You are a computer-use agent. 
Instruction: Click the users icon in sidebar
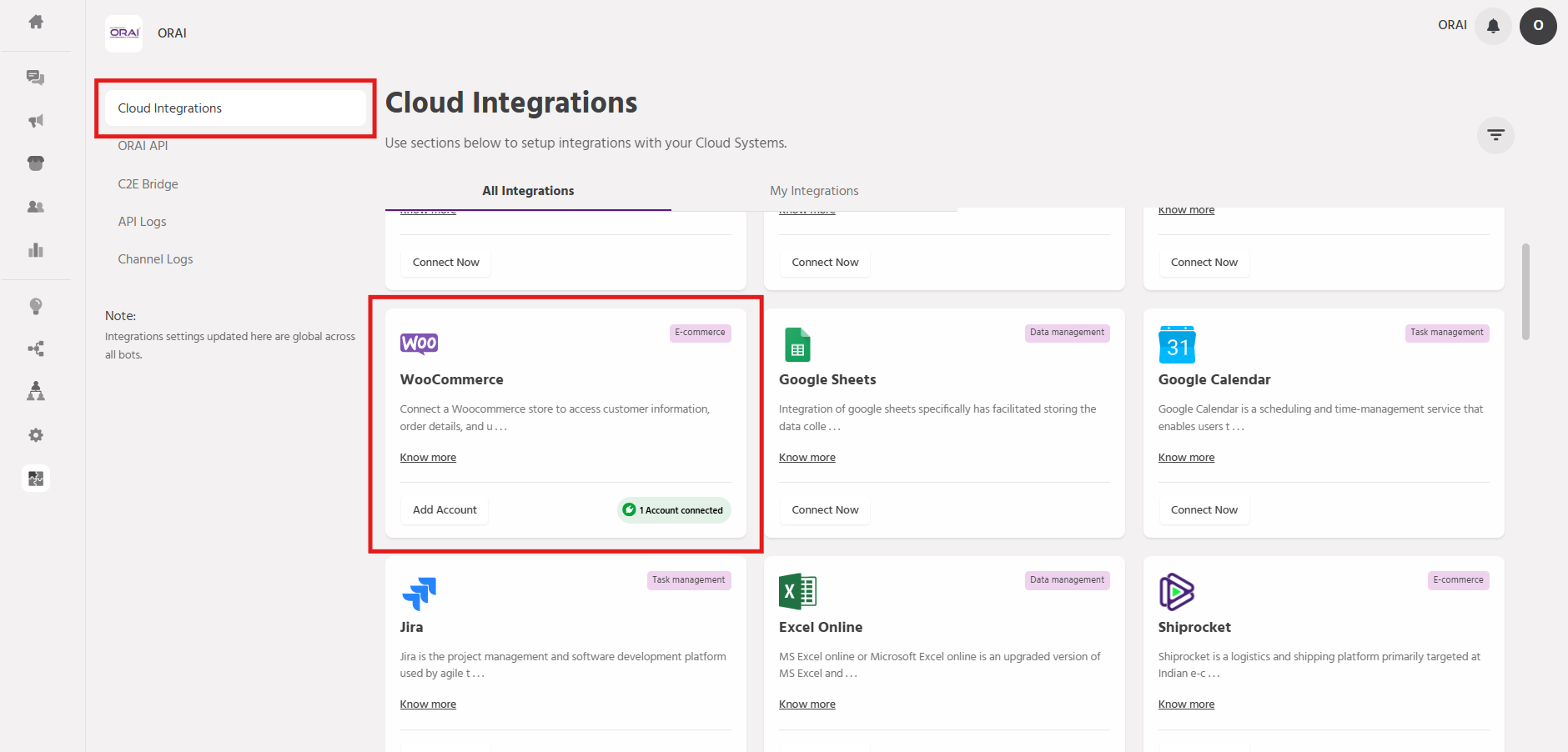coord(36,207)
